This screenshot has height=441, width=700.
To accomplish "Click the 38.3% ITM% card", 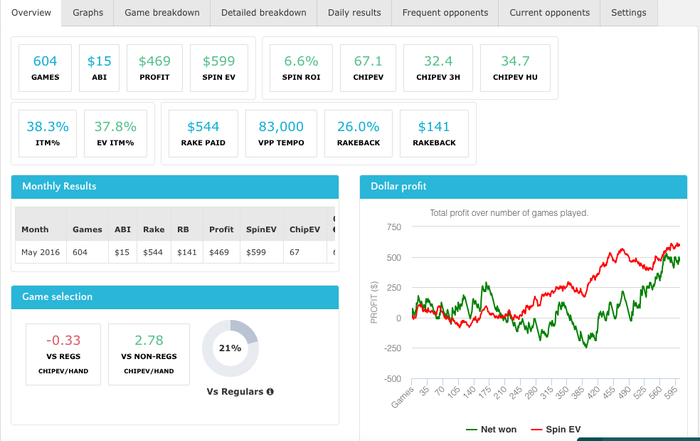I will [47, 133].
